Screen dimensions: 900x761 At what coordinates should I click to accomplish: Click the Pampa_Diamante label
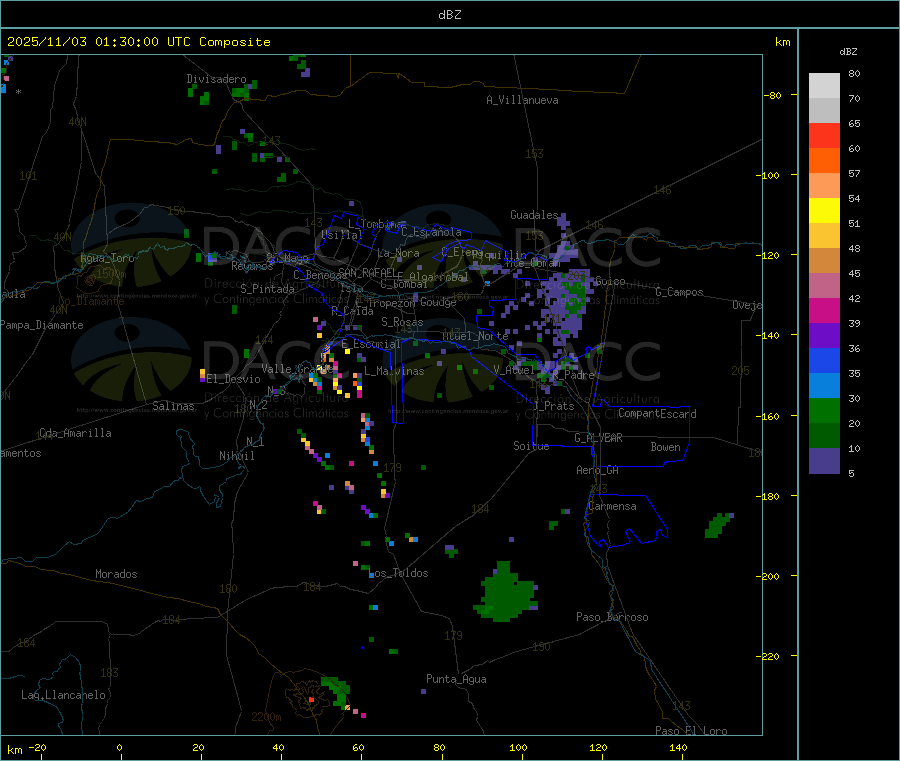[x=32, y=324]
